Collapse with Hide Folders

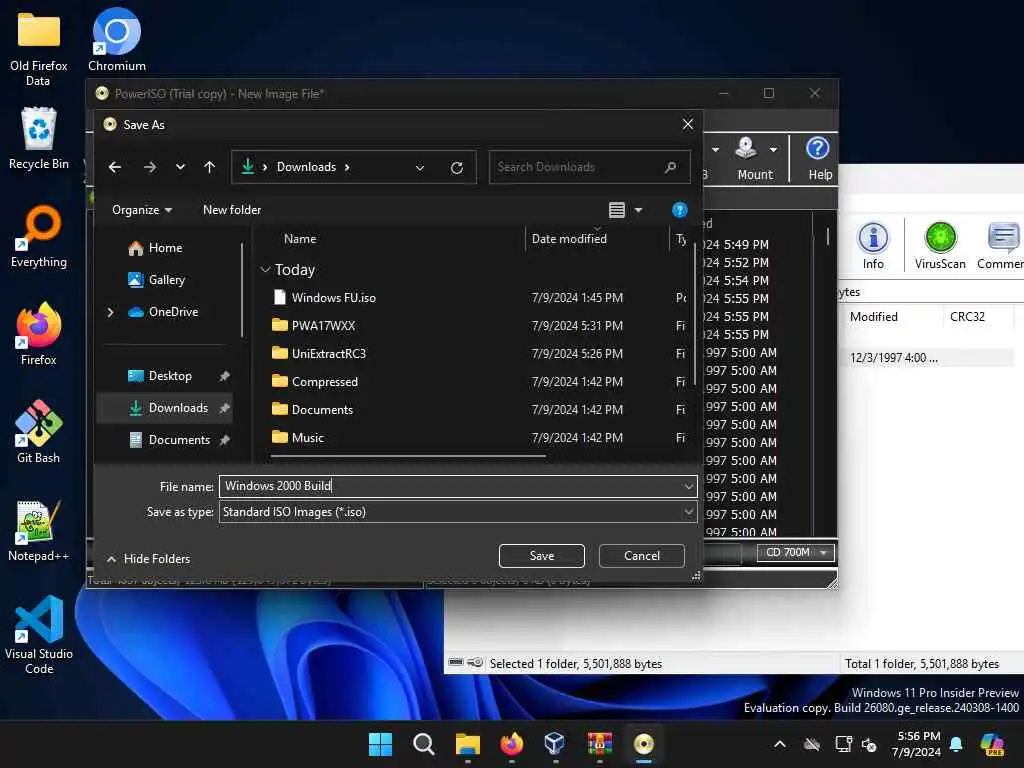pos(149,559)
